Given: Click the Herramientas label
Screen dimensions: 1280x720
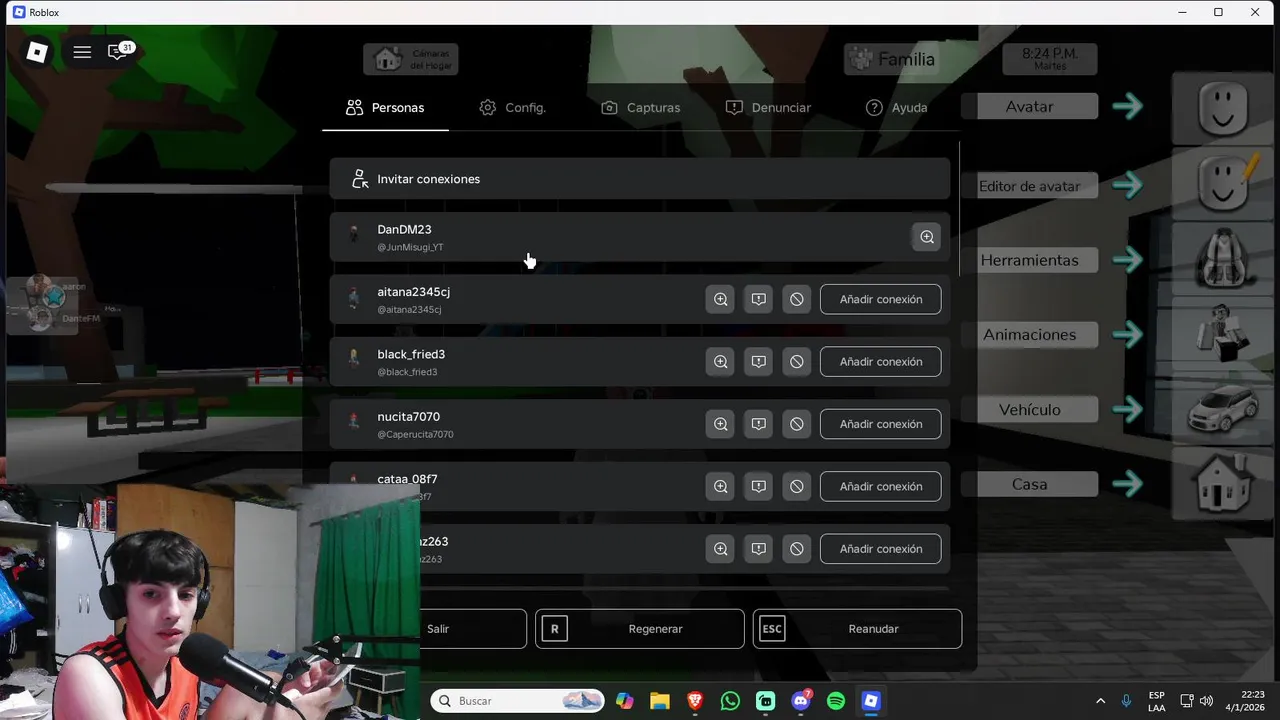Looking at the screenshot, I should 1029,260.
